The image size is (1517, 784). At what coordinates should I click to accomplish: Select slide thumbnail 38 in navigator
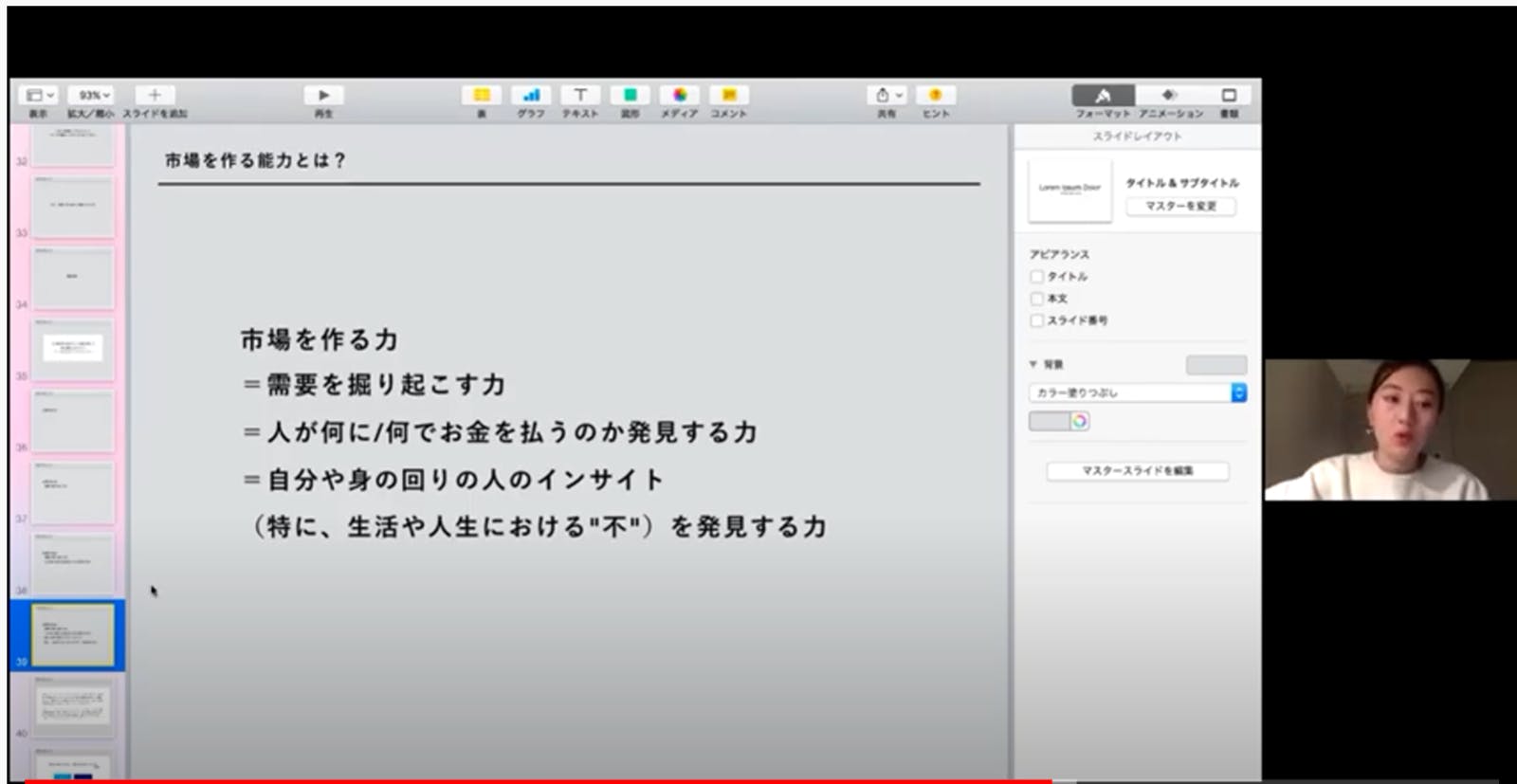pos(73,563)
